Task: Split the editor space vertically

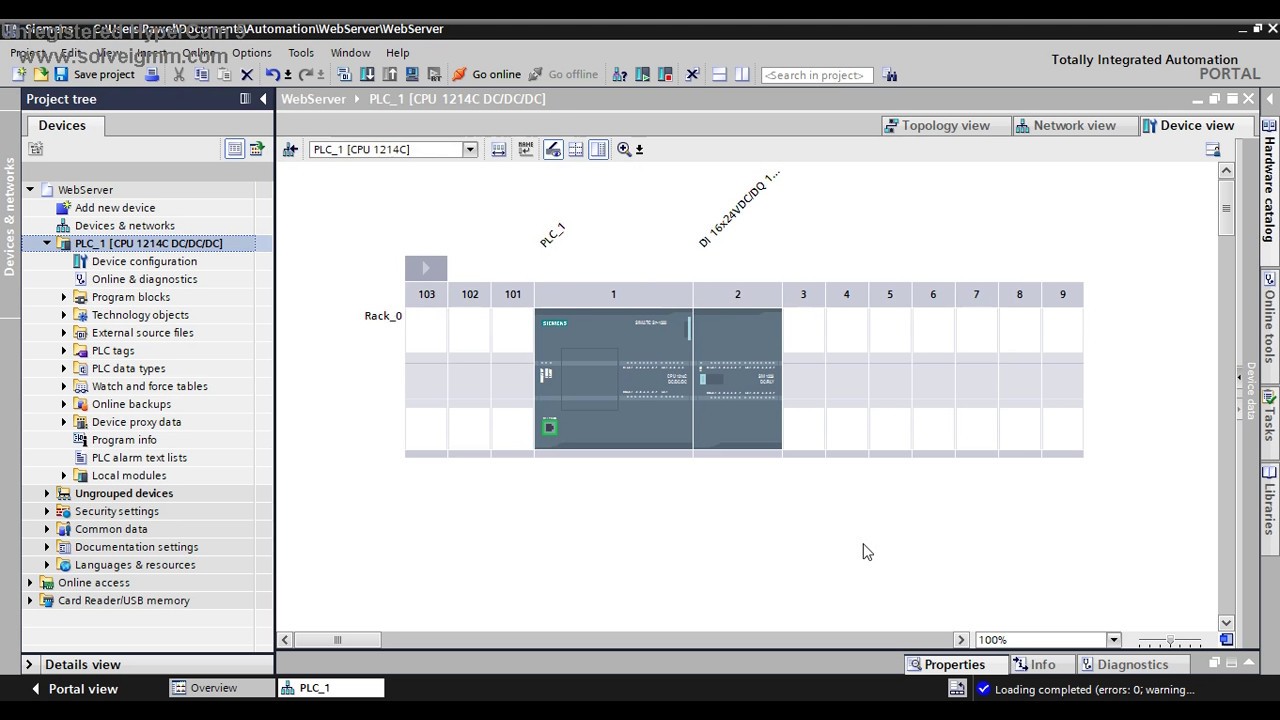Action: [742, 74]
